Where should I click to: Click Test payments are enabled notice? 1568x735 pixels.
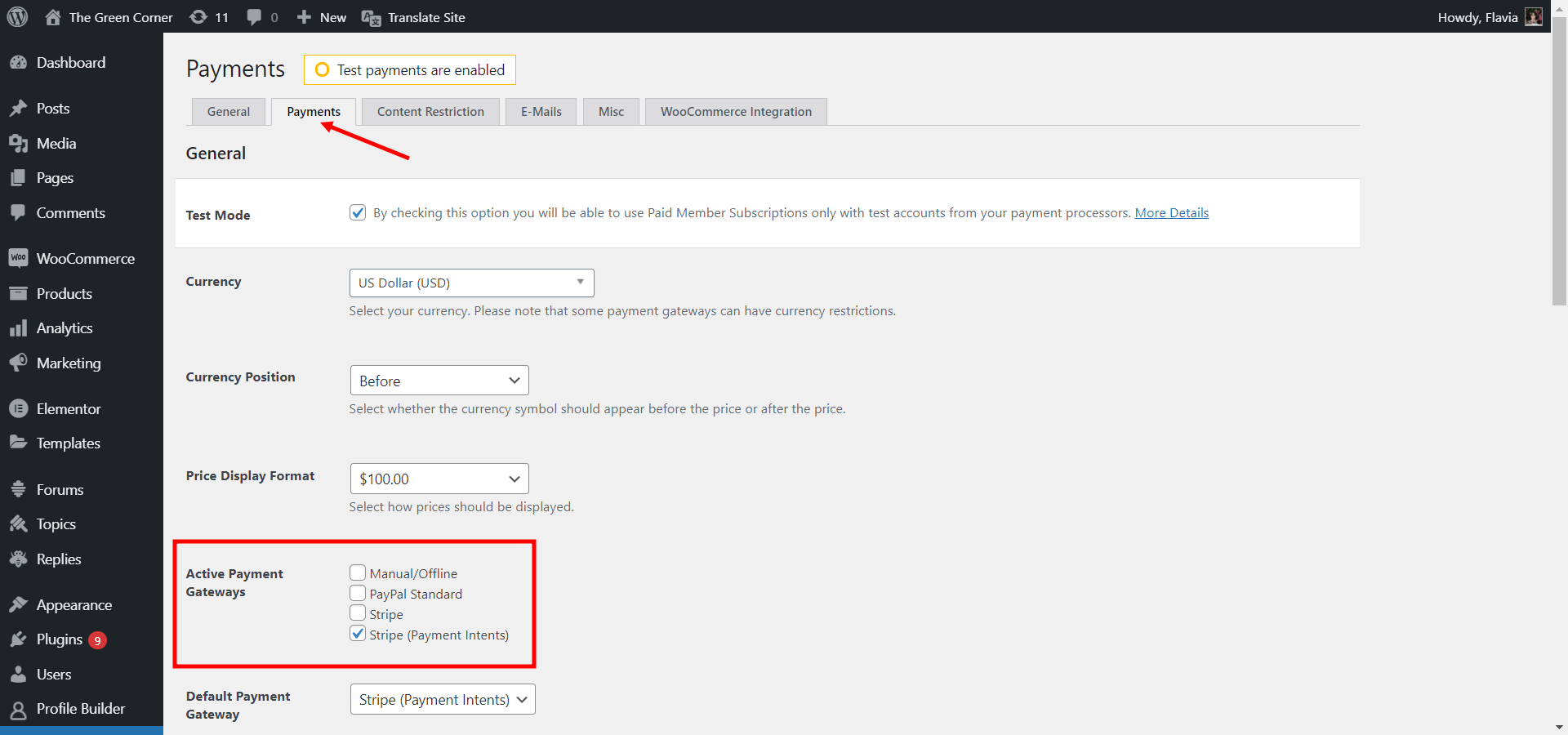pyautogui.click(x=410, y=70)
